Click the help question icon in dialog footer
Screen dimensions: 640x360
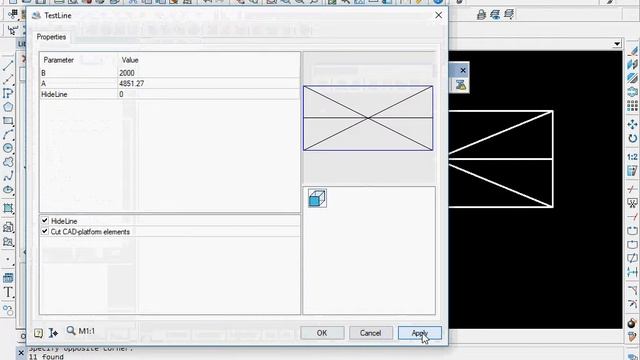[x=38, y=333]
